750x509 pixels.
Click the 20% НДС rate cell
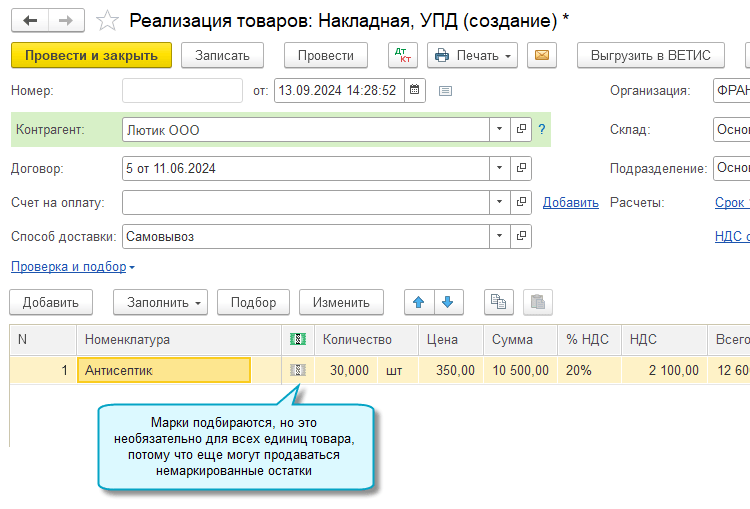589,370
